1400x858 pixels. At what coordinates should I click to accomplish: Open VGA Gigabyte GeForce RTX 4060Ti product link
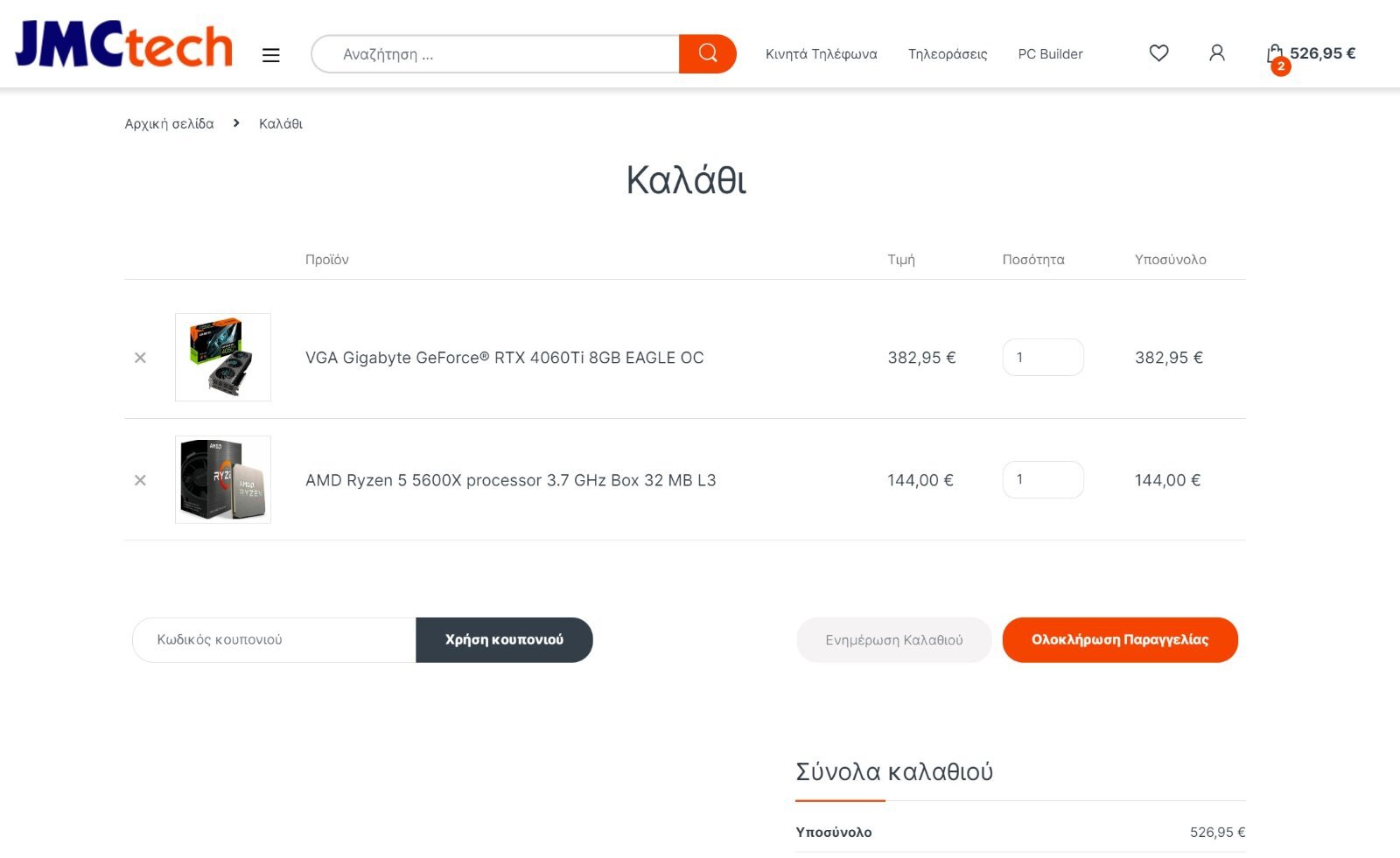tap(504, 358)
